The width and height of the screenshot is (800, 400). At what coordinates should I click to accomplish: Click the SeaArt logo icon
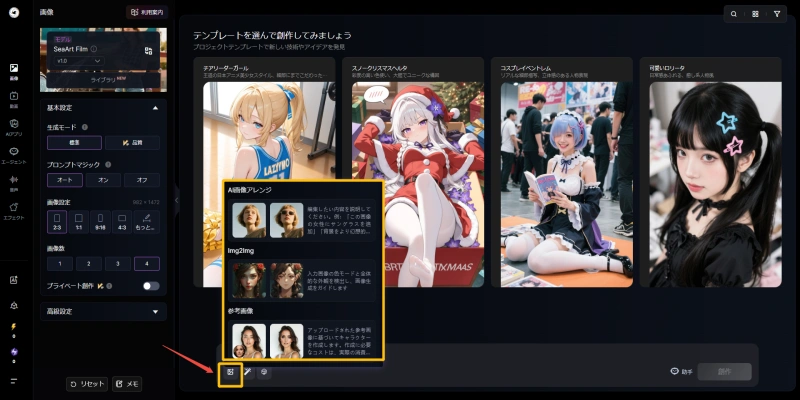[x=14, y=12]
